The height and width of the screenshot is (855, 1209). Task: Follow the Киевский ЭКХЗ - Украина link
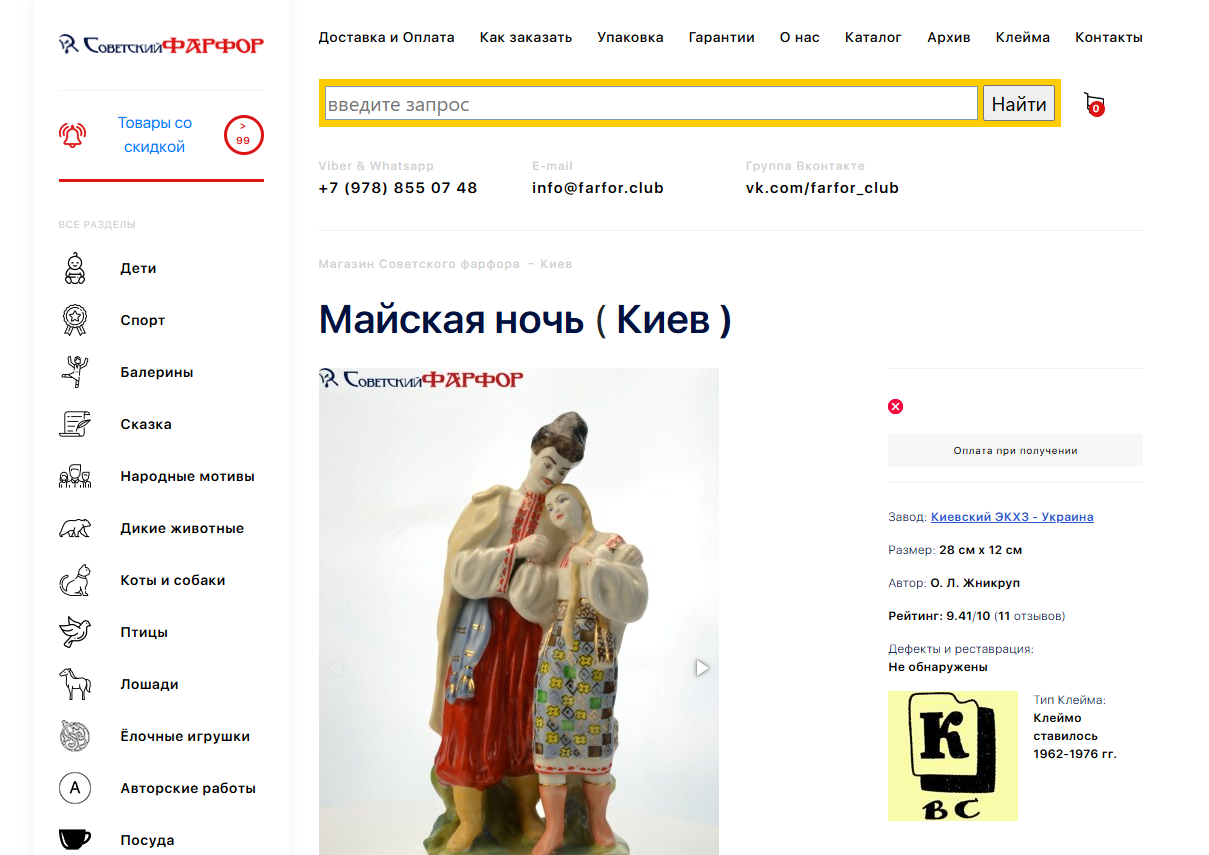click(1012, 517)
